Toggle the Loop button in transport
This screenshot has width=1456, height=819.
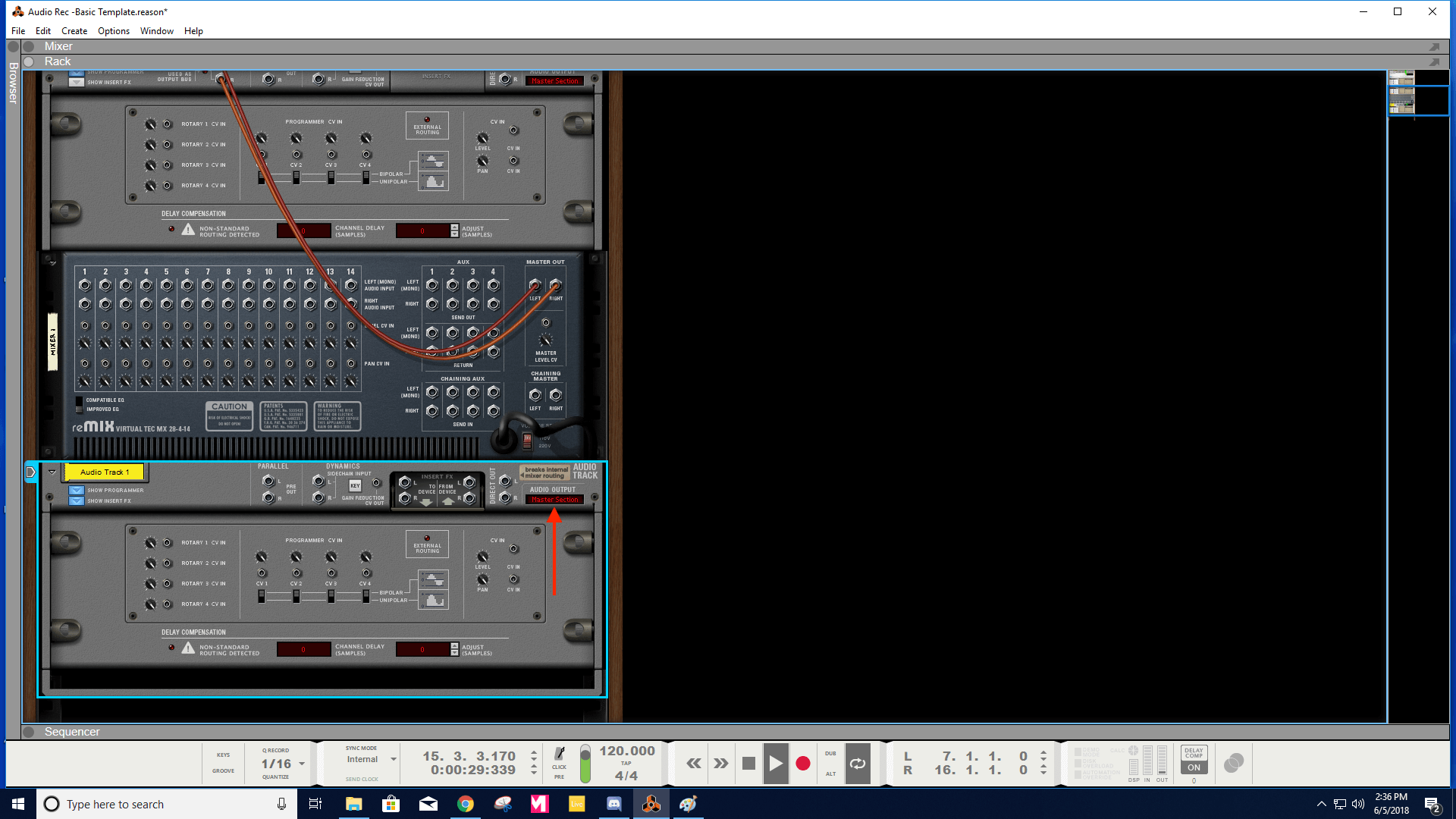858,763
